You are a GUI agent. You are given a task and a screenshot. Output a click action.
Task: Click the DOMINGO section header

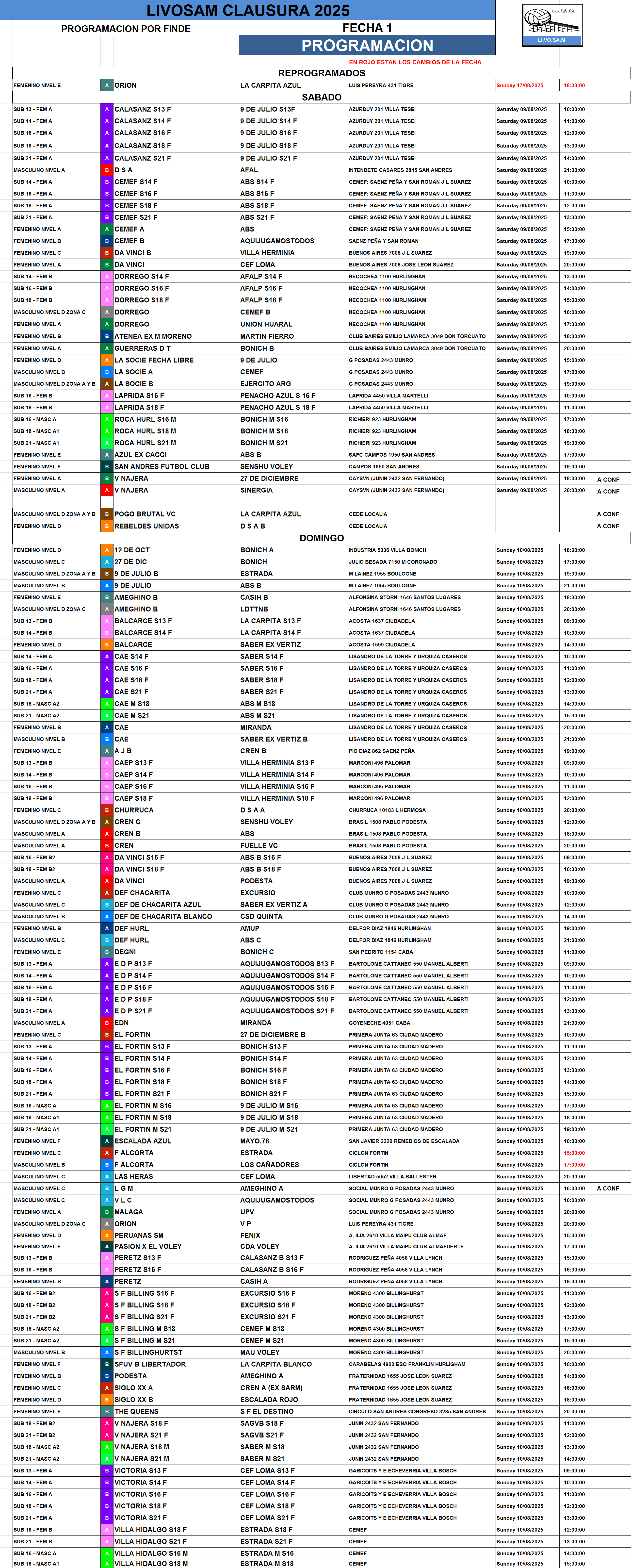point(321,538)
